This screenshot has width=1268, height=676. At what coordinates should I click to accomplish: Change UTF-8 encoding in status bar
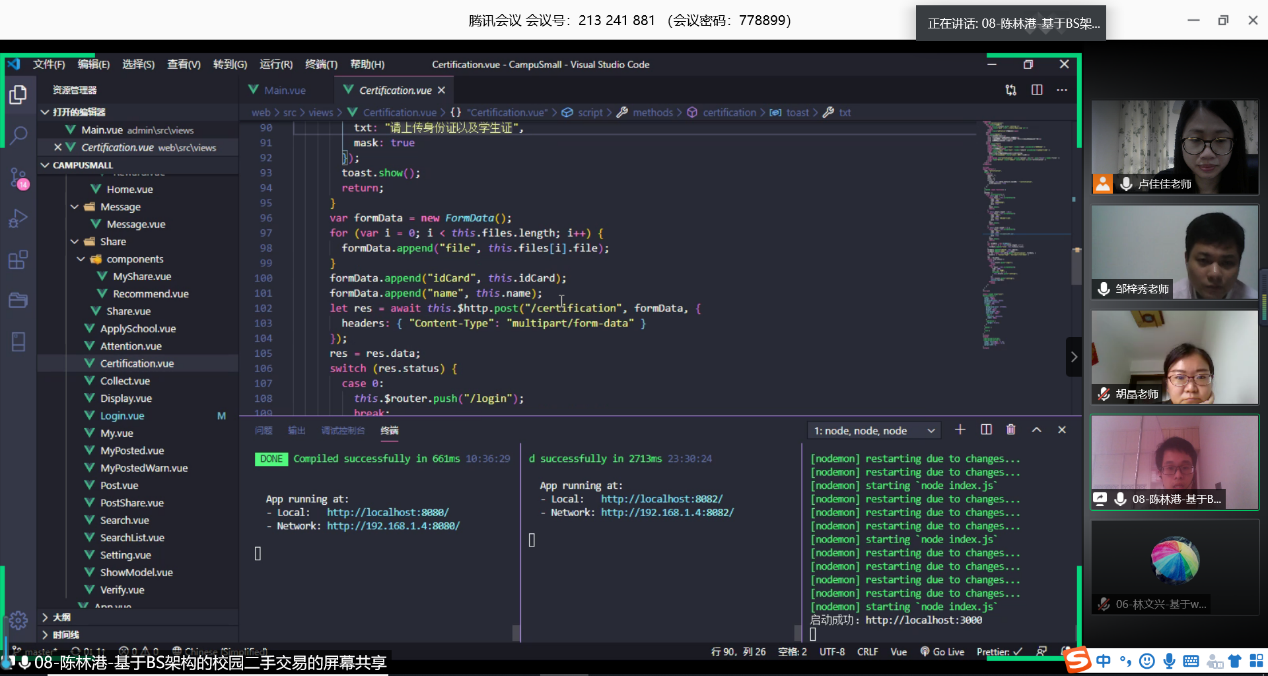[x=832, y=651]
